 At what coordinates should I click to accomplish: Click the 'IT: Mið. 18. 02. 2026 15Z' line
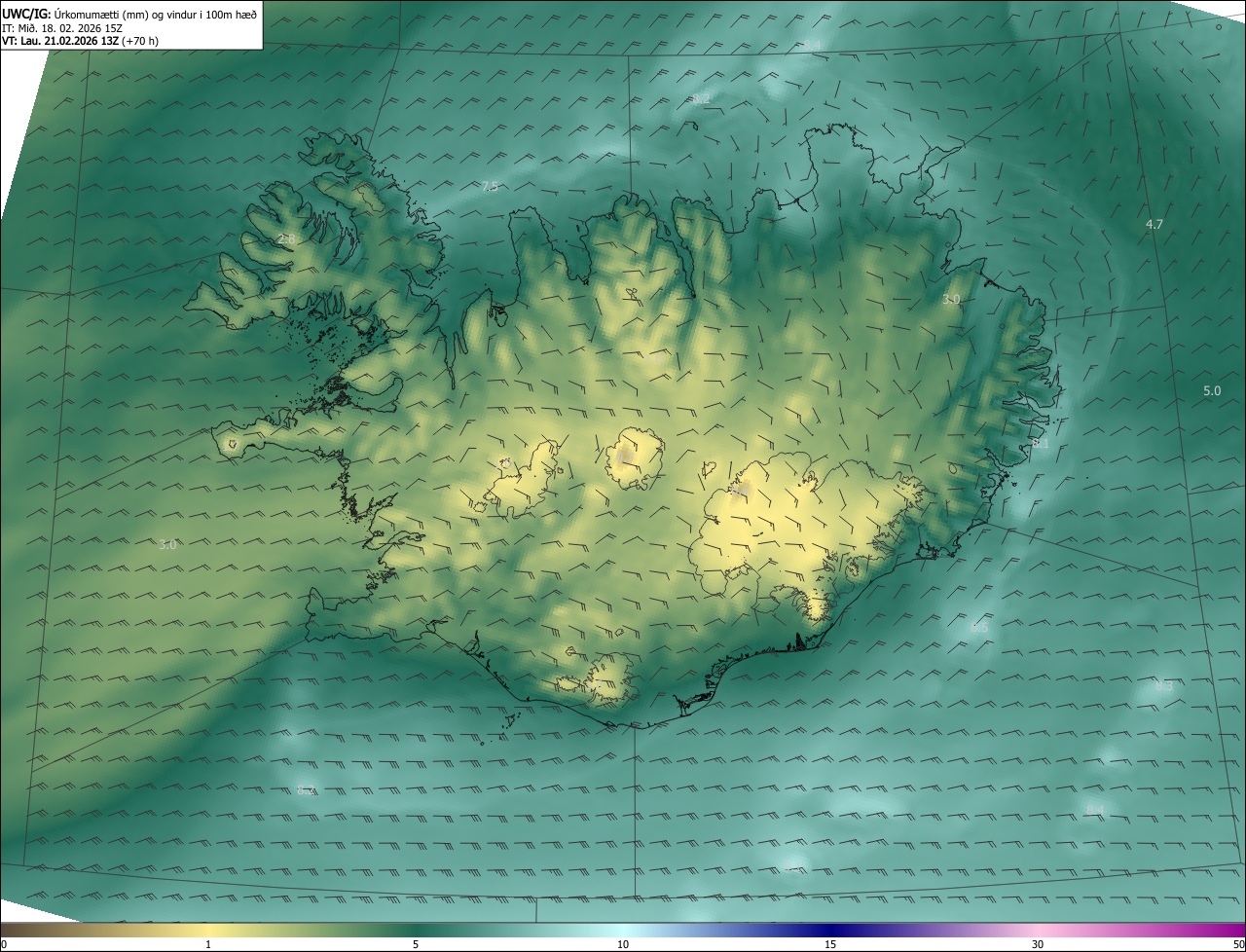point(62,28)
